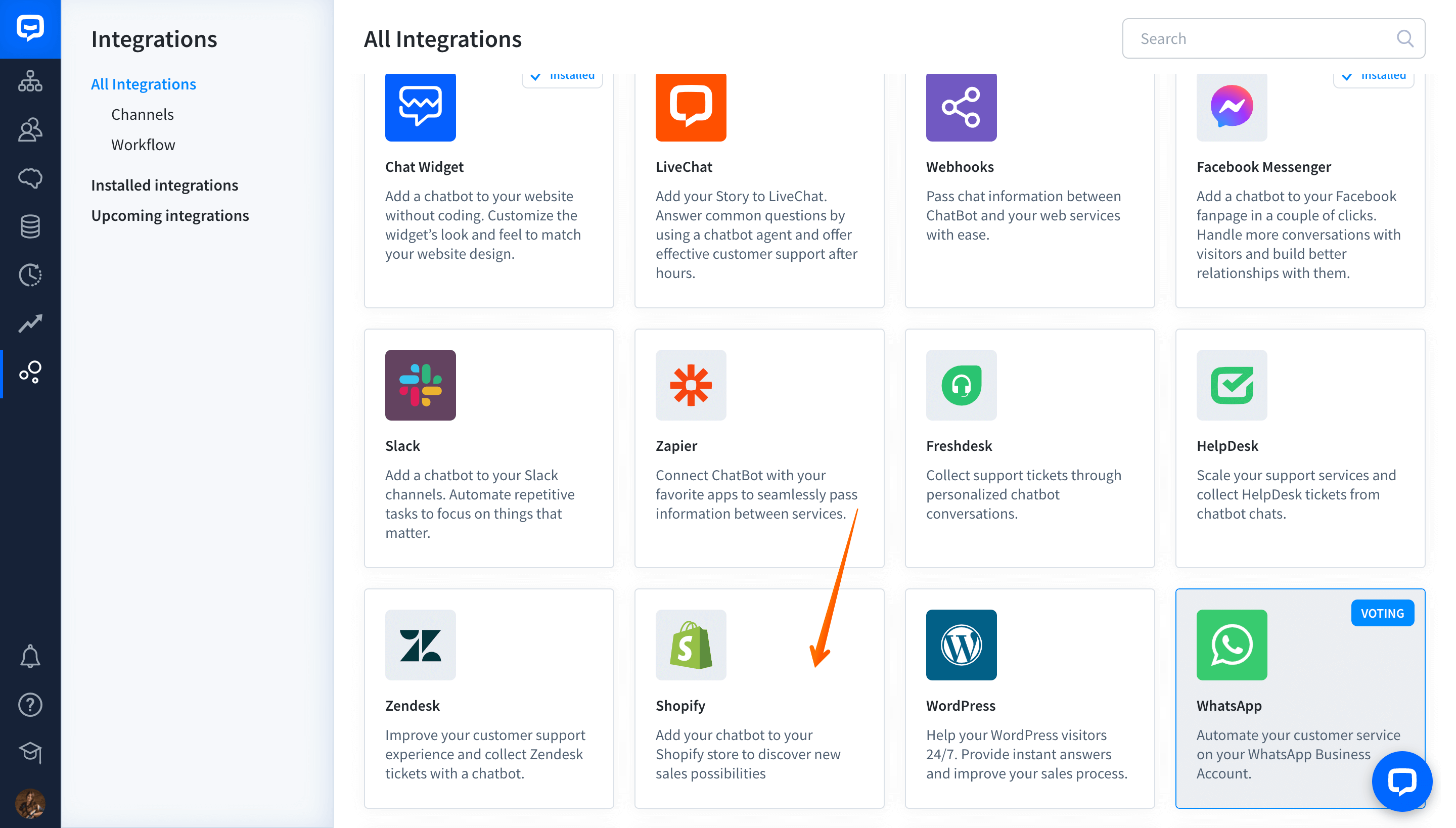Focus the Search integrations field

point(1273,38)
